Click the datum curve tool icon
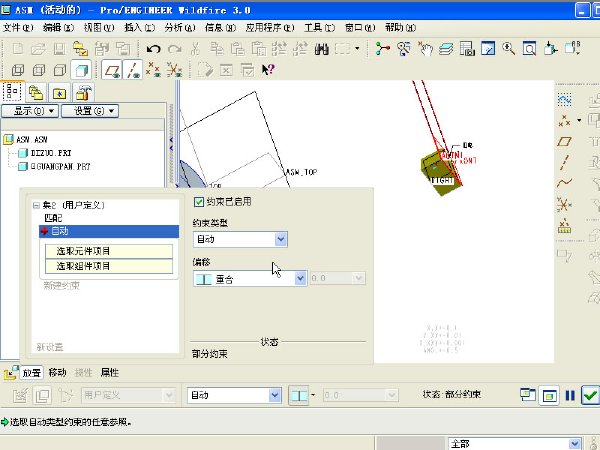This screenshot has width=600, height=450. tap(564, 183)
